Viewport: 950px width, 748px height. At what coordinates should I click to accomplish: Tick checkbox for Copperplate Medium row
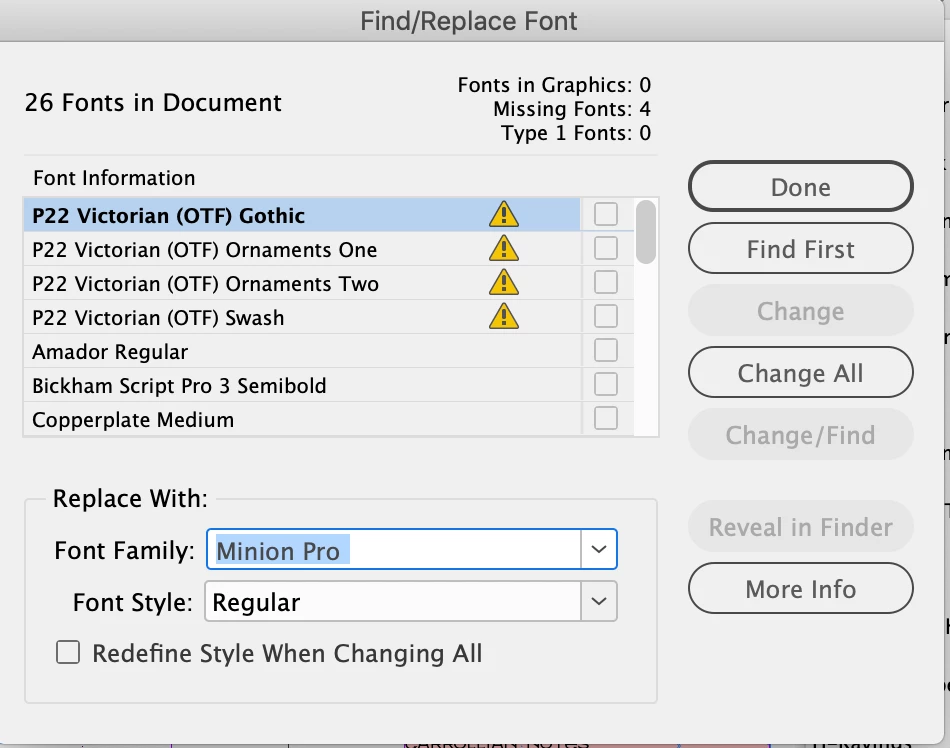click(606, 418)
